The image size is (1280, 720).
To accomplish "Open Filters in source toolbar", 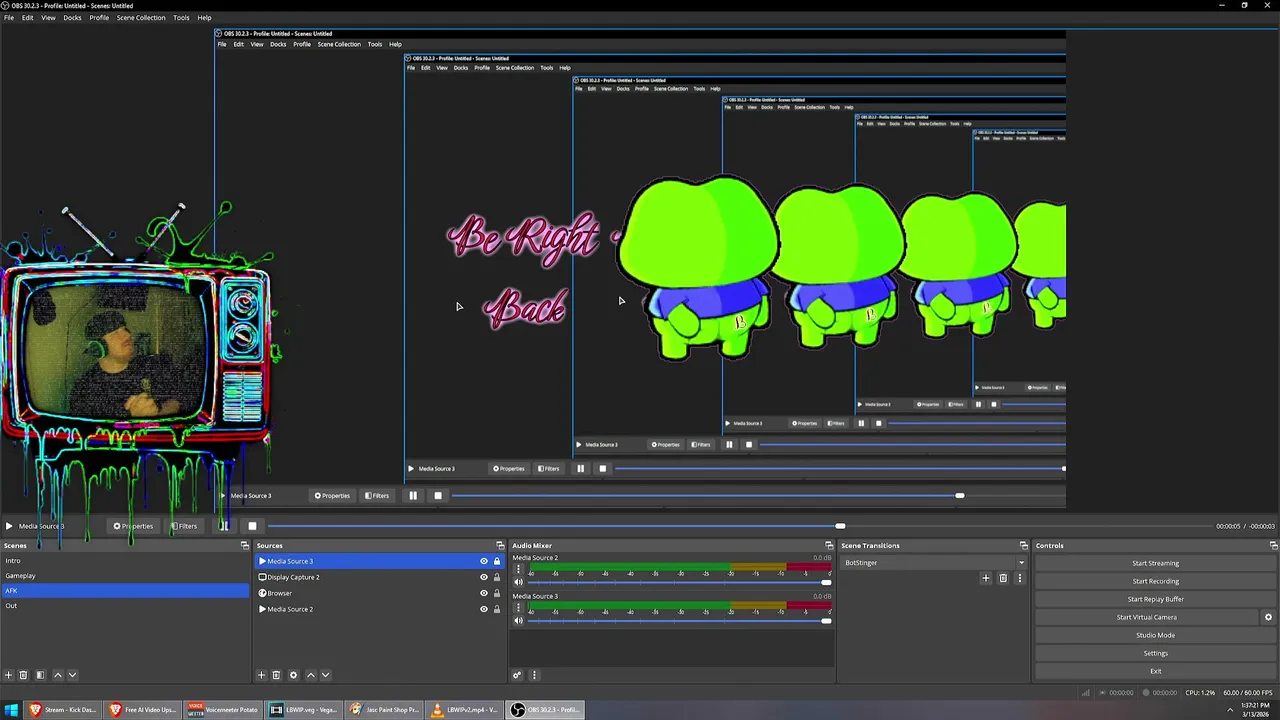I will pos(184,526).
